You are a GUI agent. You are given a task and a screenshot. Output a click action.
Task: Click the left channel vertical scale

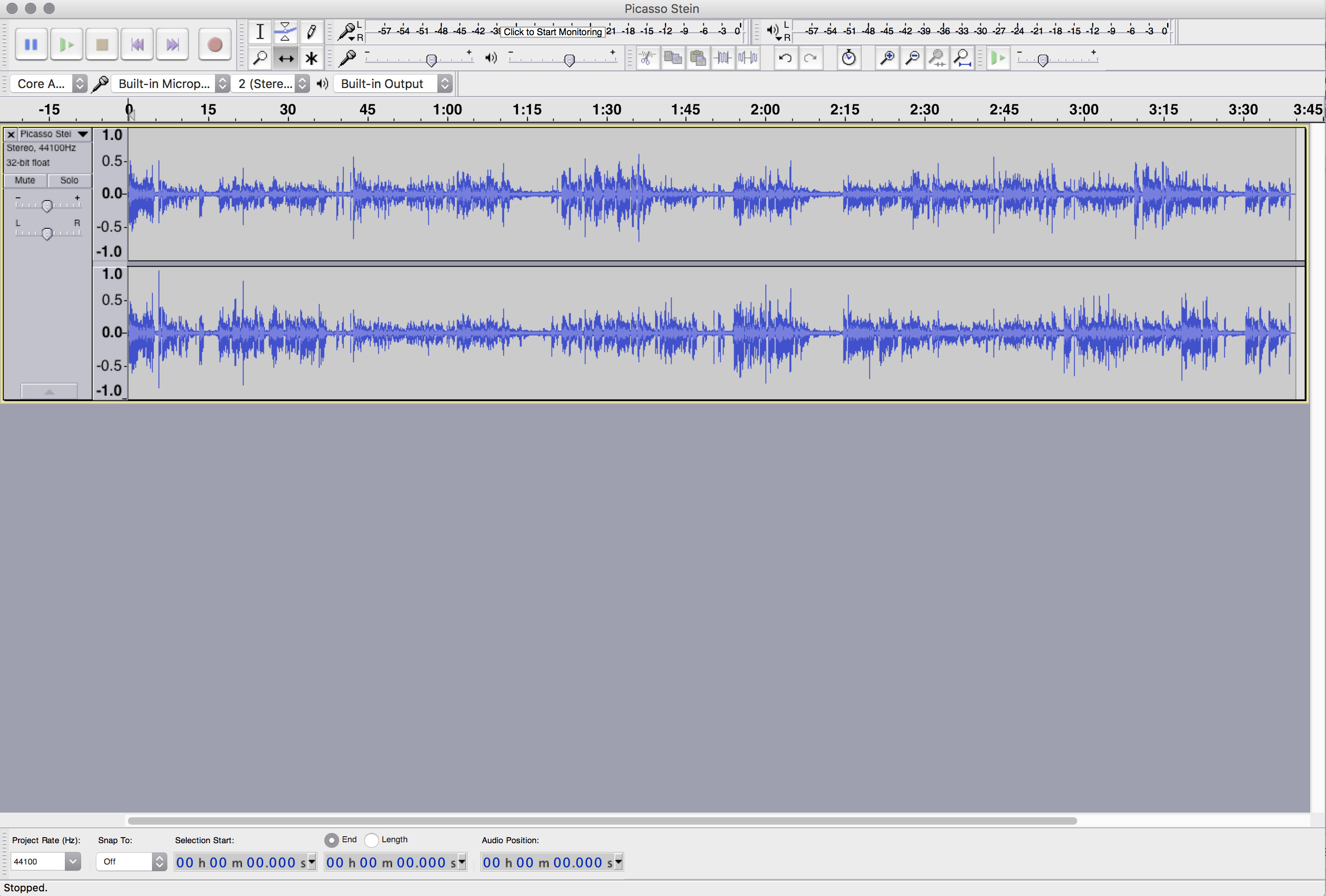coord(111,194)
